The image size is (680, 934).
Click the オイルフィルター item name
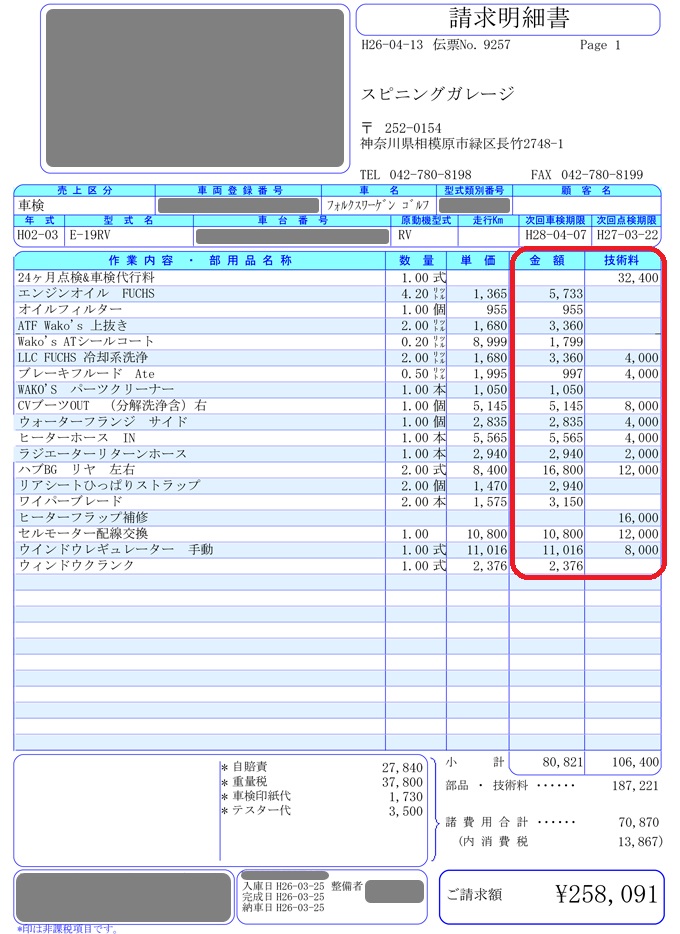click(70, 310)
